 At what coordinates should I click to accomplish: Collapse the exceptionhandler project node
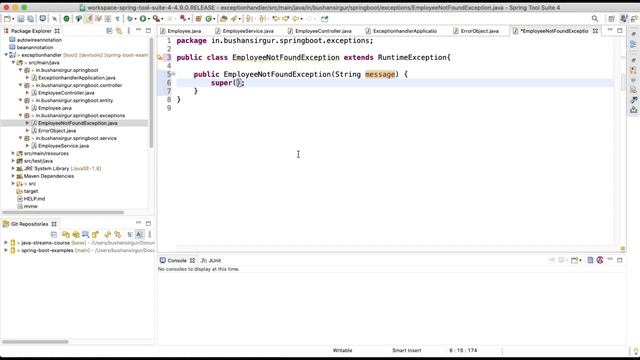click(x=6, y=55)
